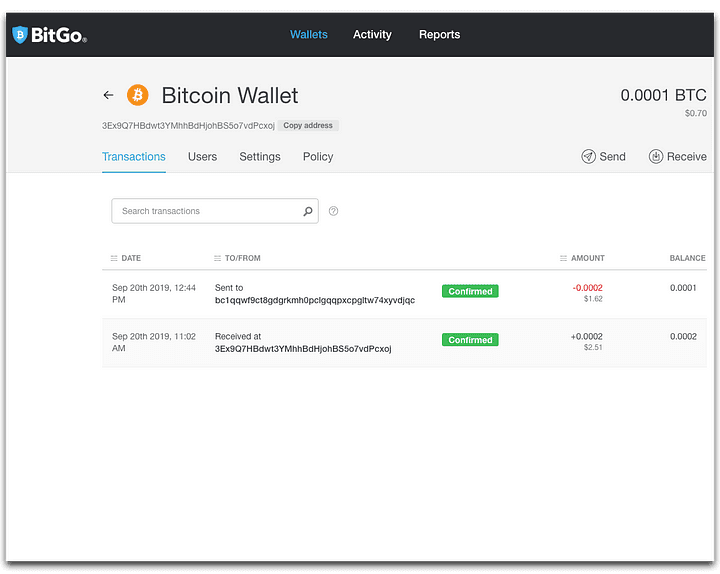
Task: Click the Copy address button
Action: click(308, 125)
